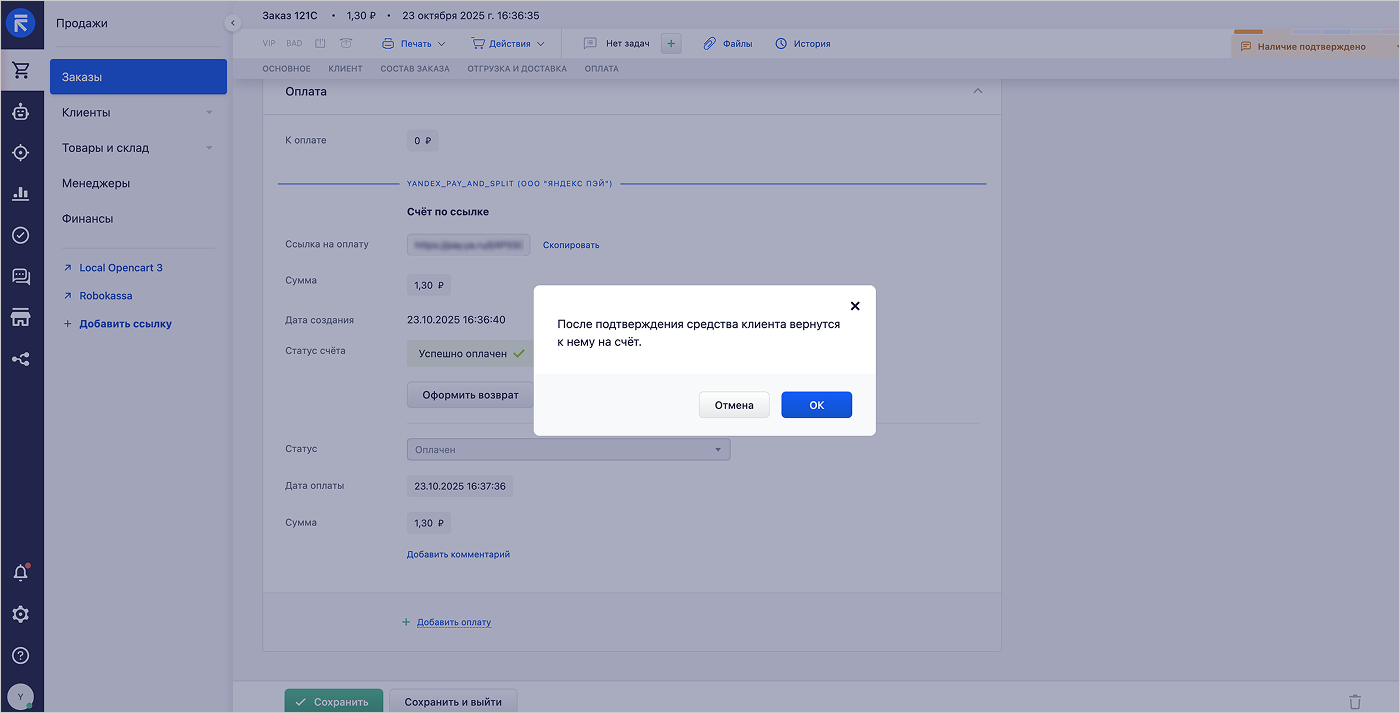Click the Успешно оплачен status badge
Image resolution: width=1400 pixels, height=713 pixels.
coord(470,353)
